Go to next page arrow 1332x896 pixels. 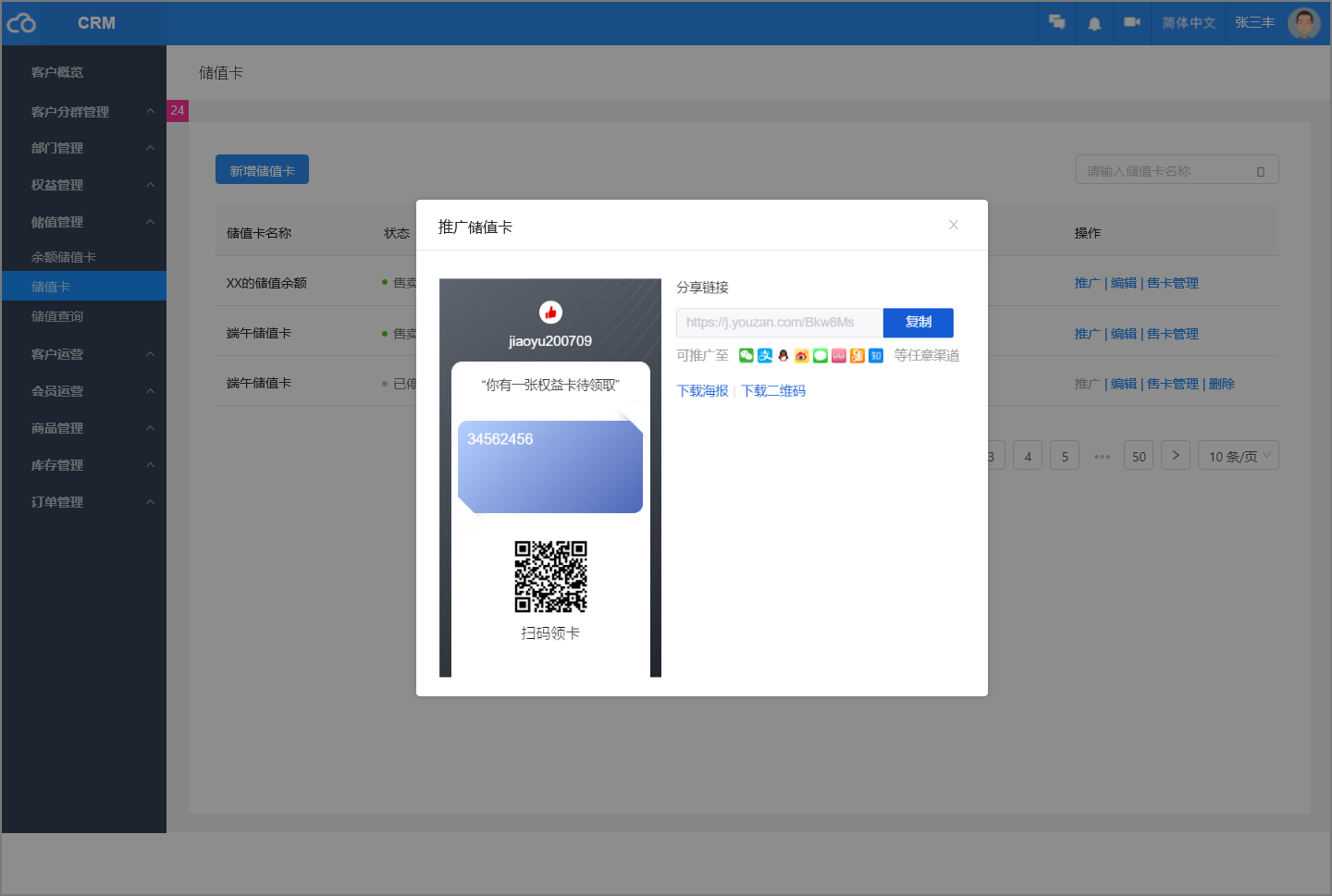(x=1176, y=455)
